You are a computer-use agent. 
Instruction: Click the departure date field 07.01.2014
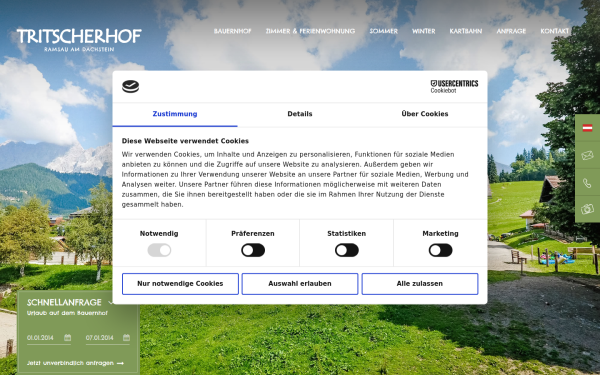pos(108,338)
